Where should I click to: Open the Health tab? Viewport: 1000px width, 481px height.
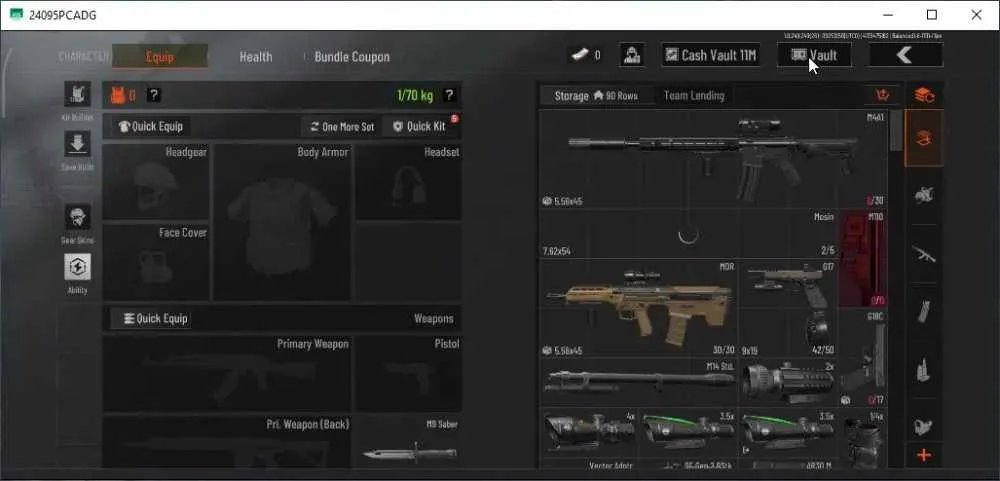(256, 57)
